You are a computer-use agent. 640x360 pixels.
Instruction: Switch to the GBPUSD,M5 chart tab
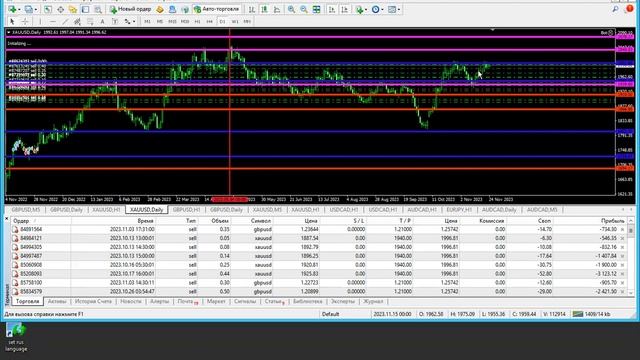[x=26, y=209]
